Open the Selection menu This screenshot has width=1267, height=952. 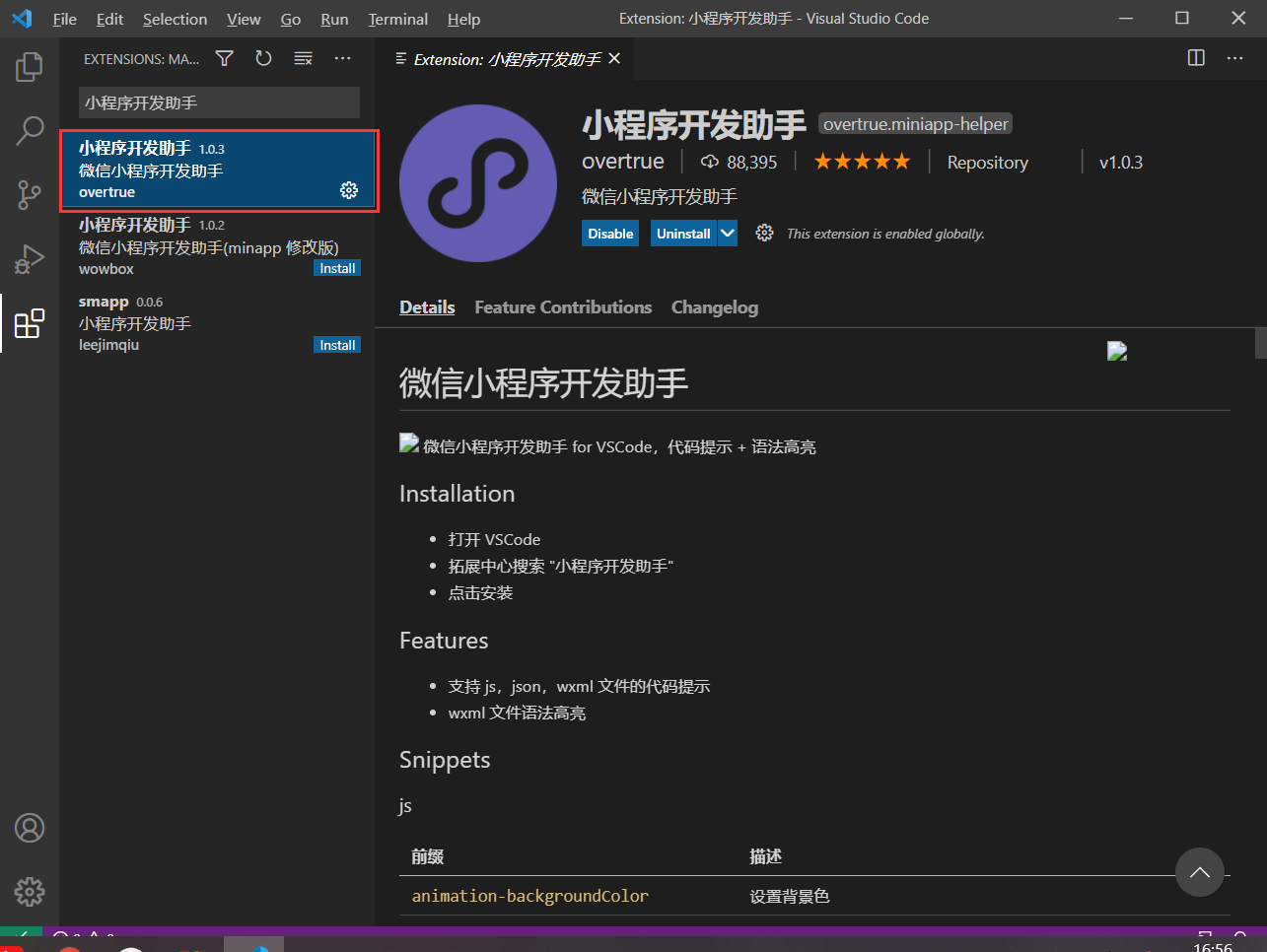pos(175,19)
